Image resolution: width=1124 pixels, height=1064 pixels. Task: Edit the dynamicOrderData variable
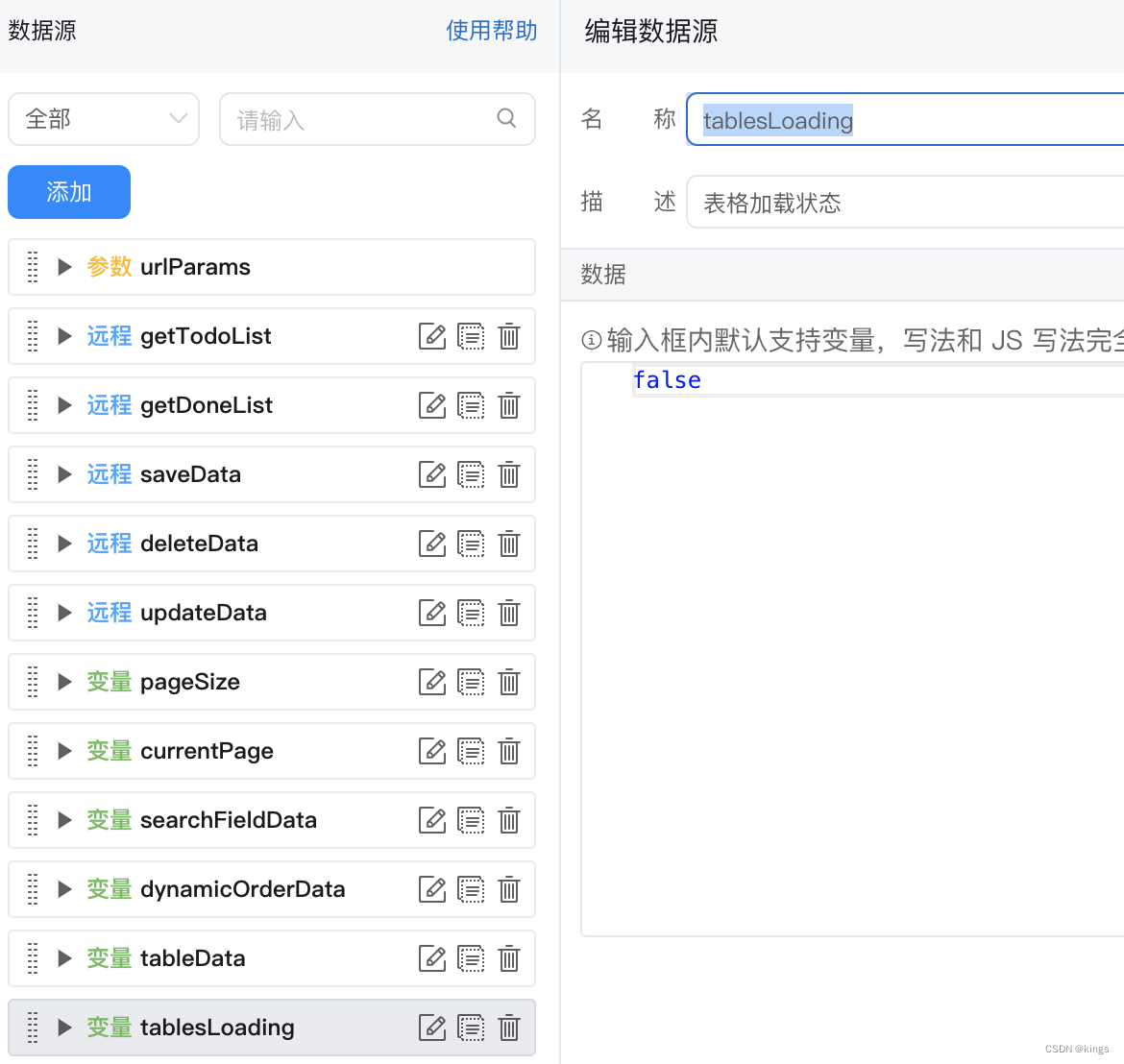(x=432, y=889)
